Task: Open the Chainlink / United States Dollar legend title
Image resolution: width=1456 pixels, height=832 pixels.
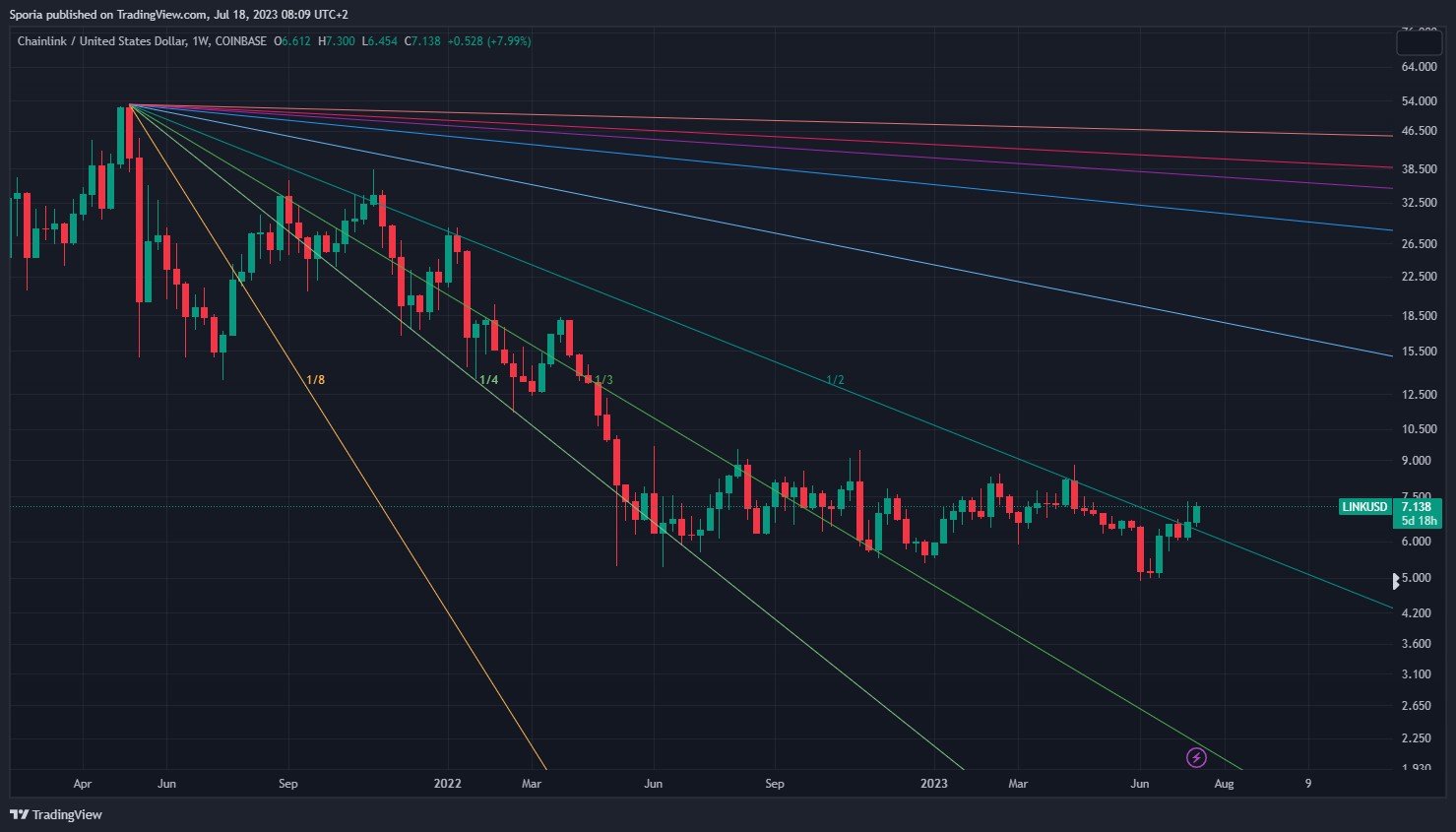Action: pos(142,41)
